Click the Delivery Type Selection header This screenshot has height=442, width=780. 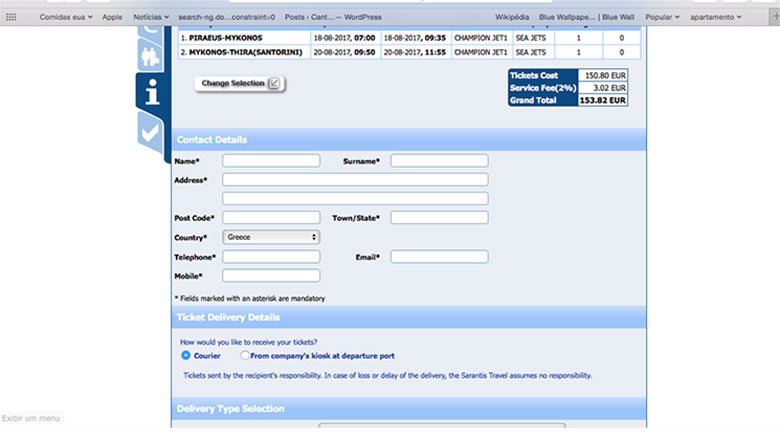pyautogui.click(x=408, y=409)
